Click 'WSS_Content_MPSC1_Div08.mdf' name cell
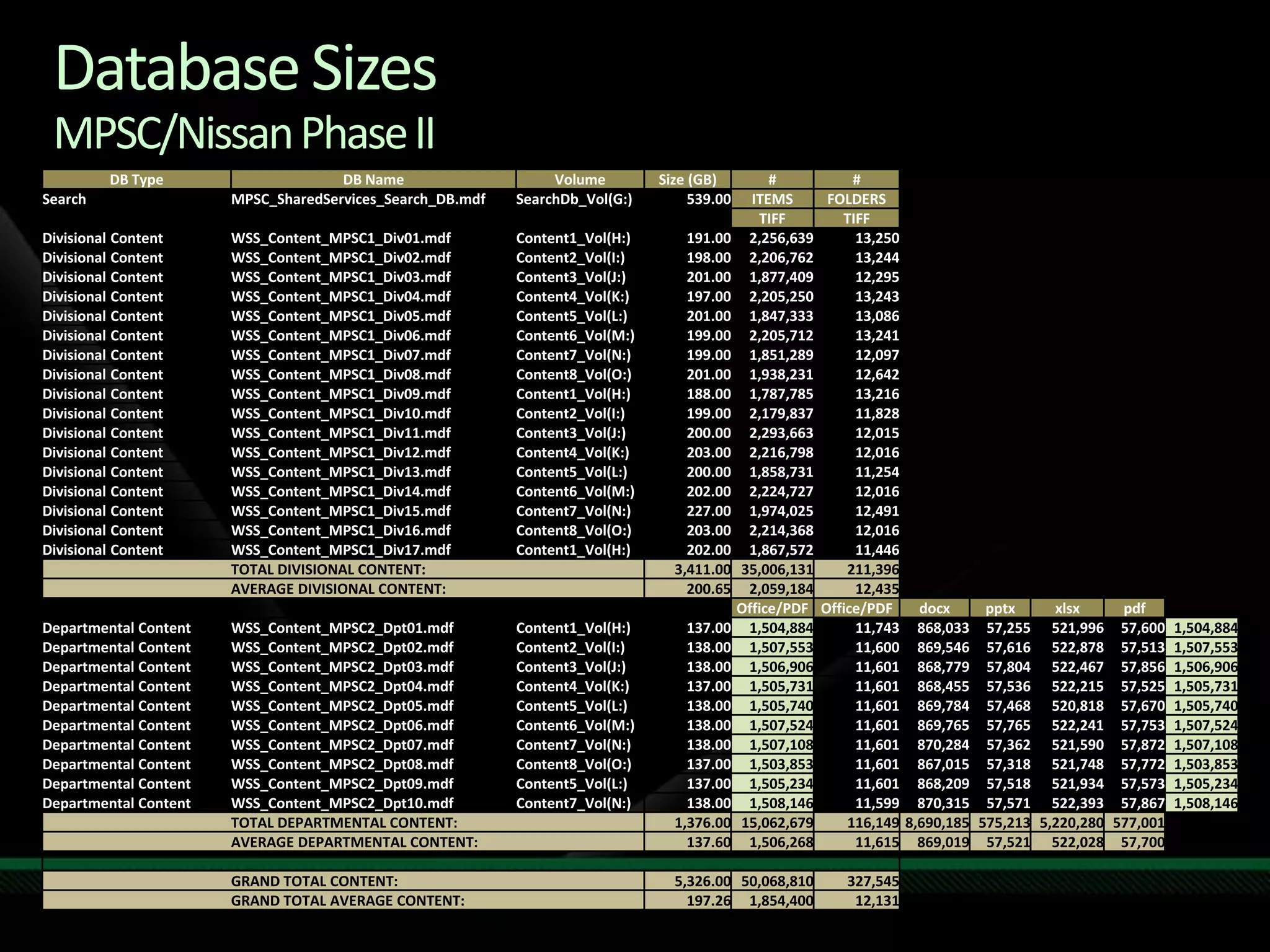Screen dimensions: 1270x952 pyautogui.click(x=341, y=374)
